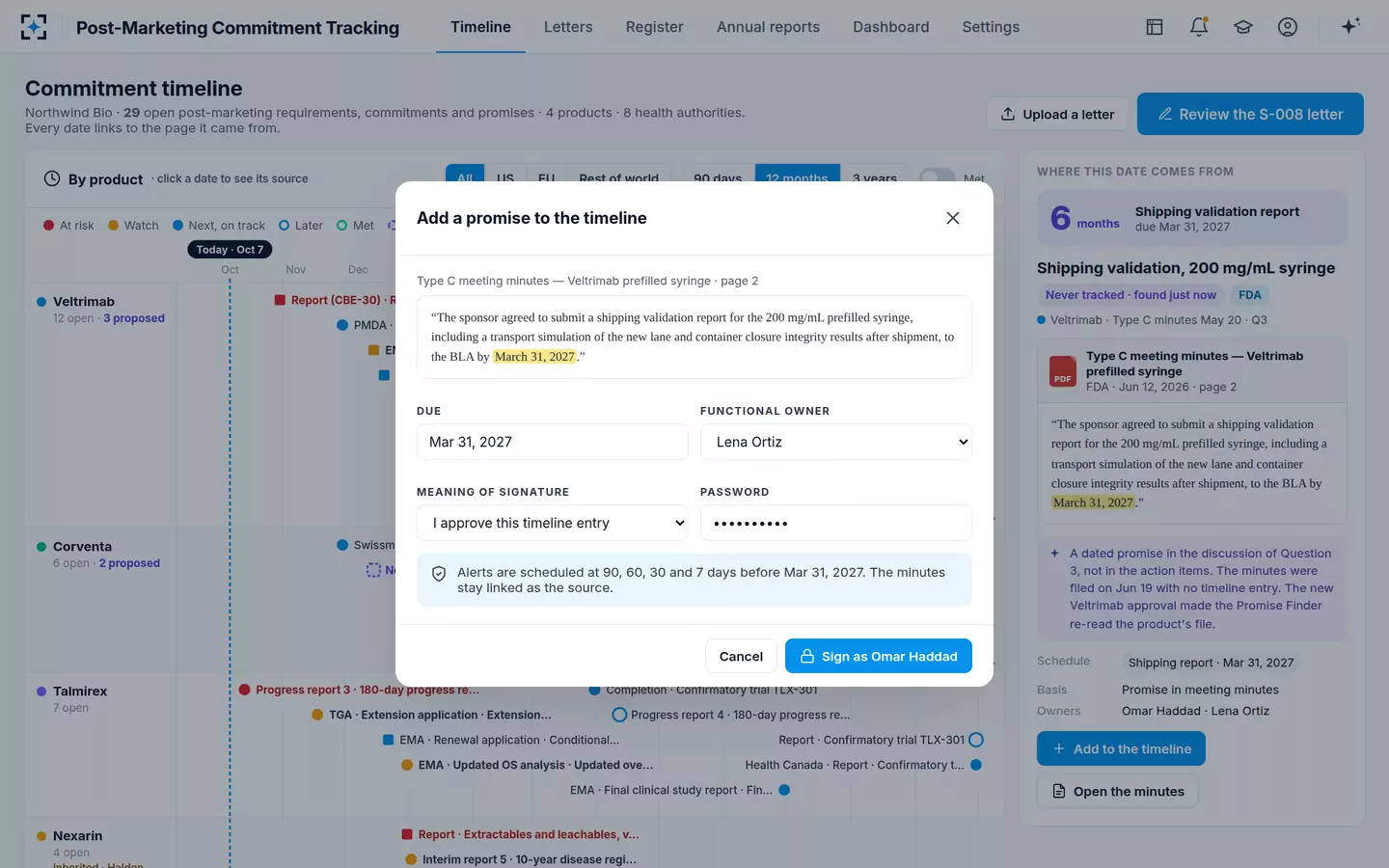The width and height of the screenshot is (1389, 868).
Task: Click the hollow circle for Progress report 4
Action: (x=619, y=715)
